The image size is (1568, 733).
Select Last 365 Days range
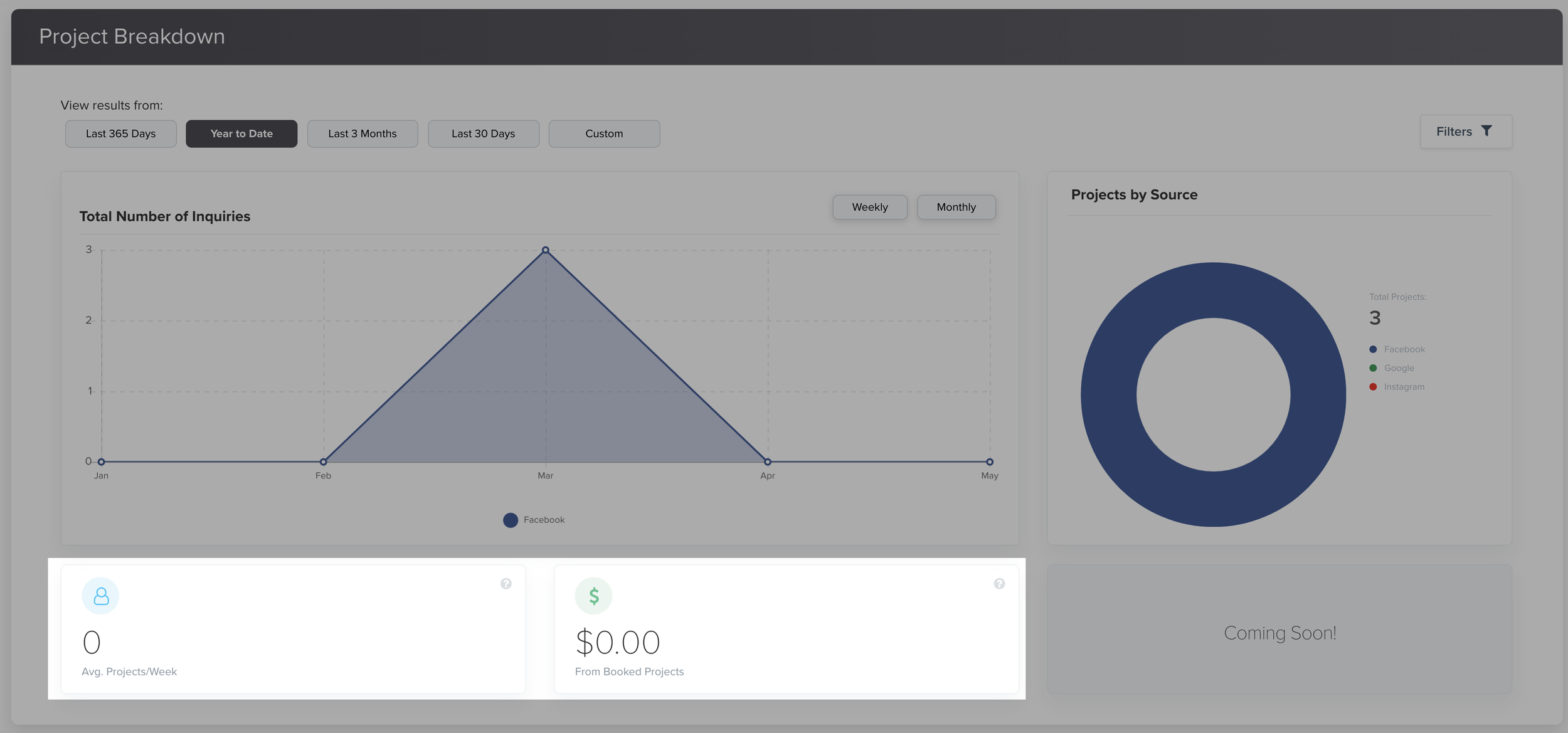120,134
